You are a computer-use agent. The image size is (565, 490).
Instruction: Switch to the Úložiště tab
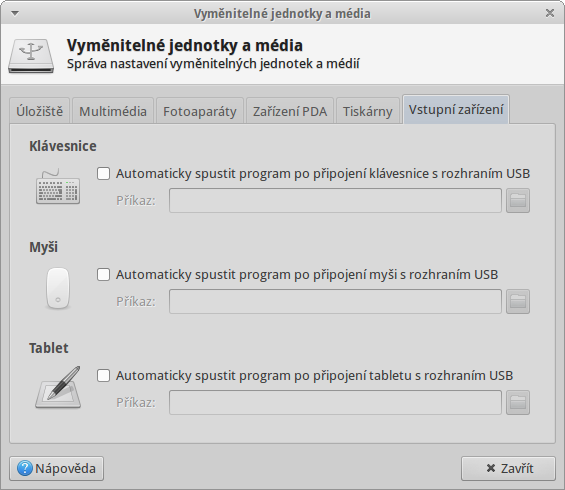click(x=39, y=111)
